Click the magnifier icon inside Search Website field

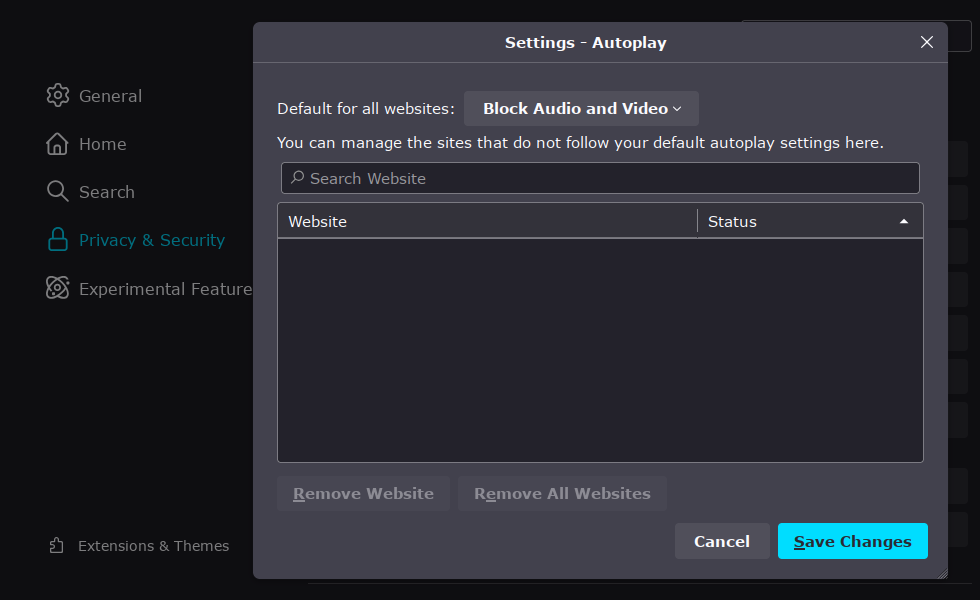pos(297,178)
